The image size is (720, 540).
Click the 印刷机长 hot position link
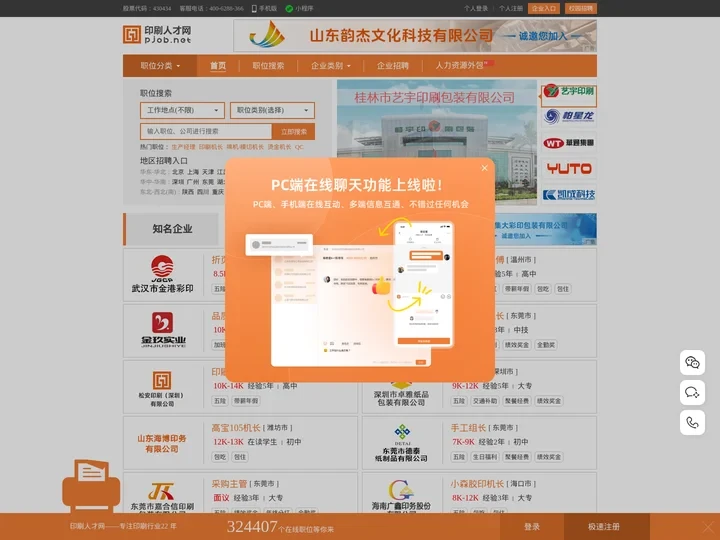[x=211, y=147]
